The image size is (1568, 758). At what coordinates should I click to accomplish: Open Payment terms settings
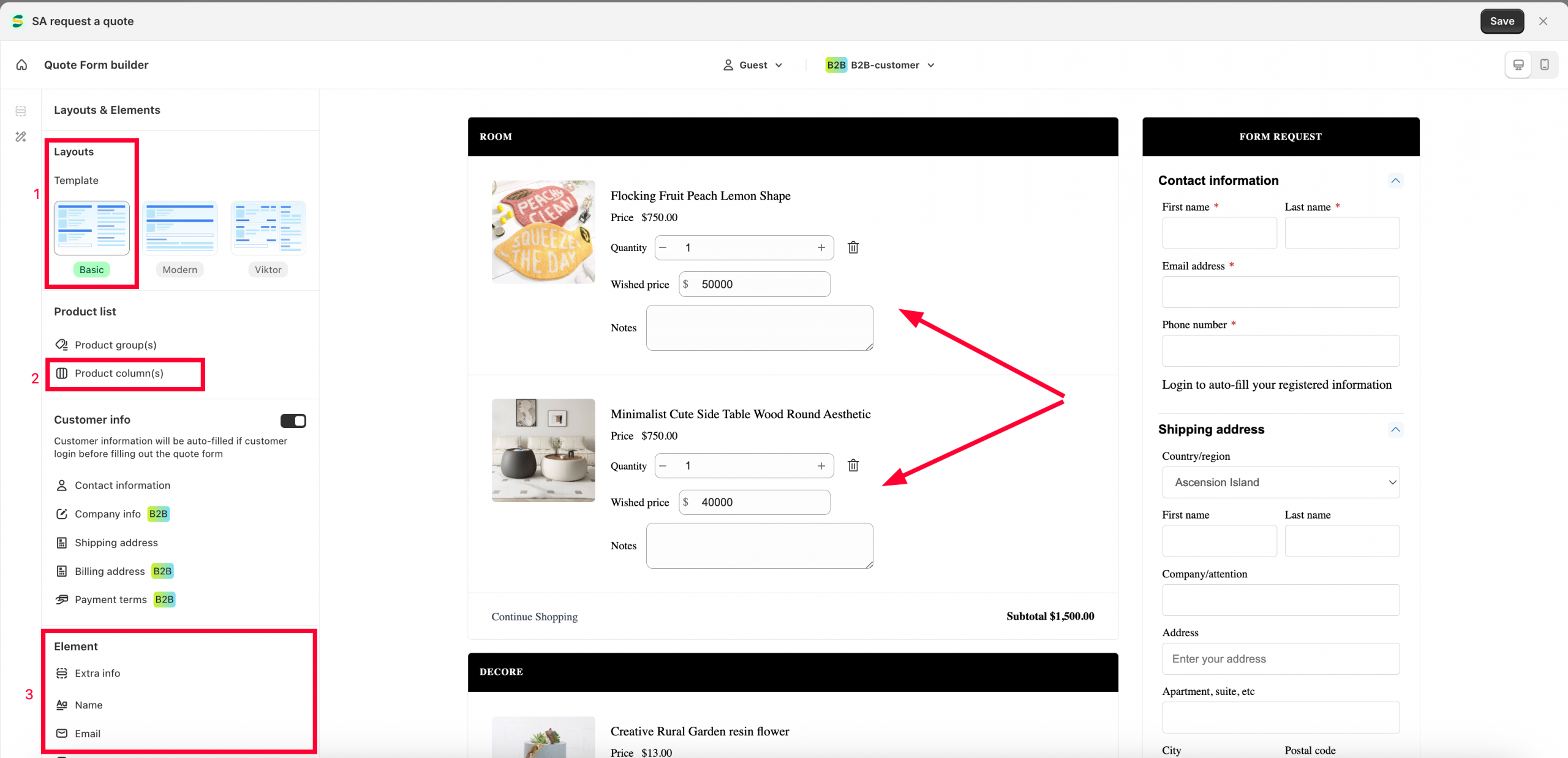[111, 599]
